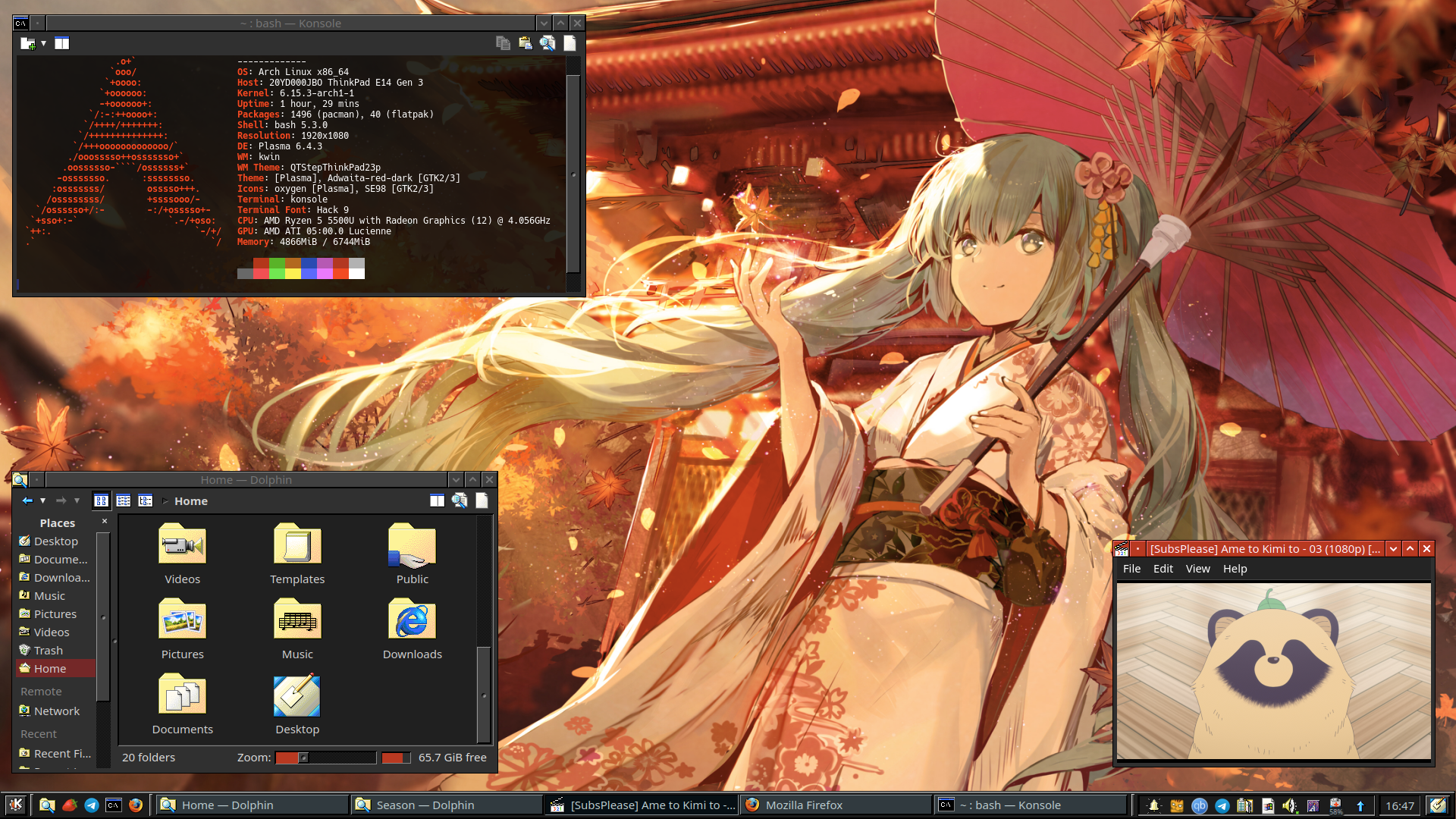The image size is (1456, 819).
Task: Select Music in Places sidebar
Action: click(56, 595)
